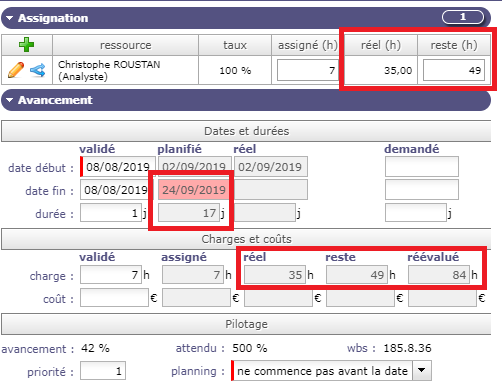502x387 pixels.
Task: Click the ressource column header
Action: [x=126, y=45]
